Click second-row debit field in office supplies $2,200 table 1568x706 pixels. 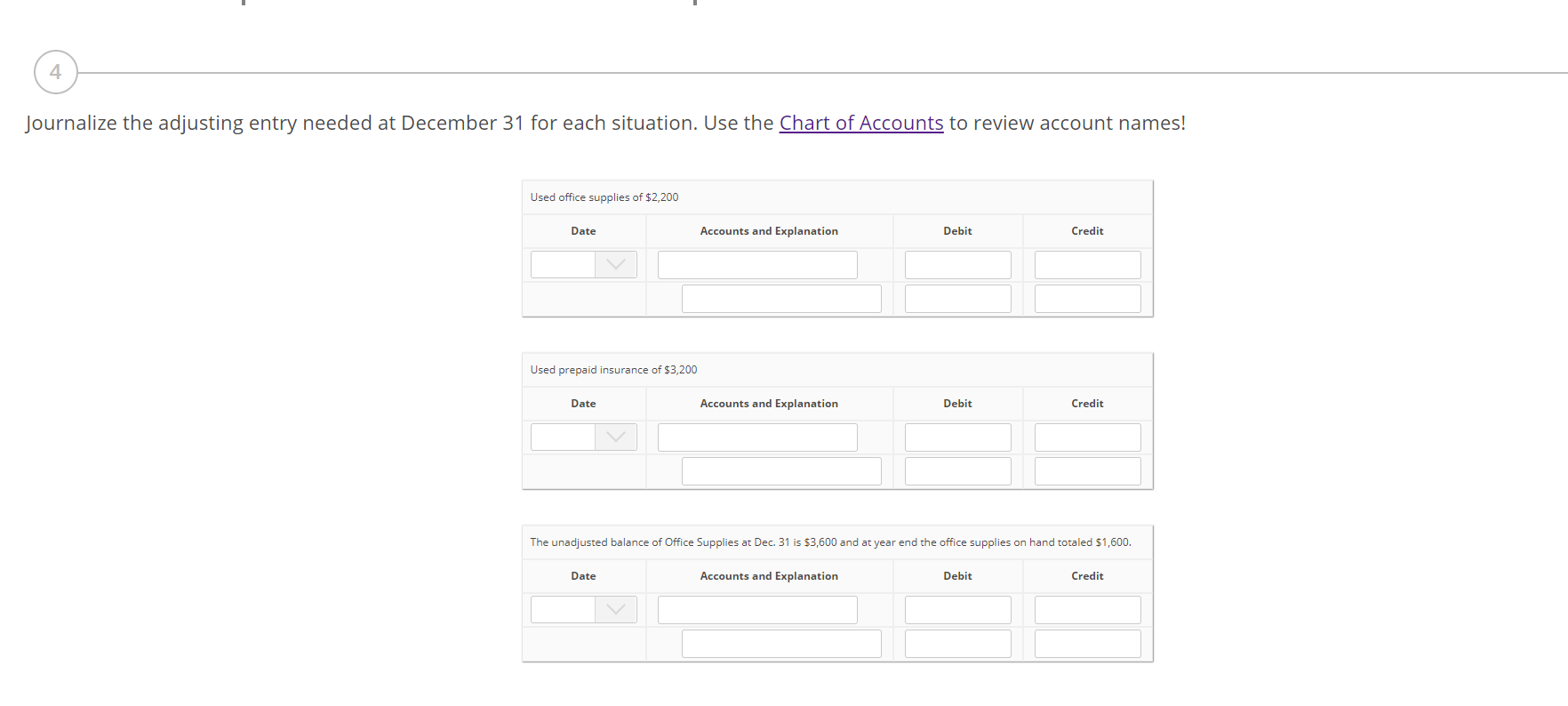(x=958, y=299)
